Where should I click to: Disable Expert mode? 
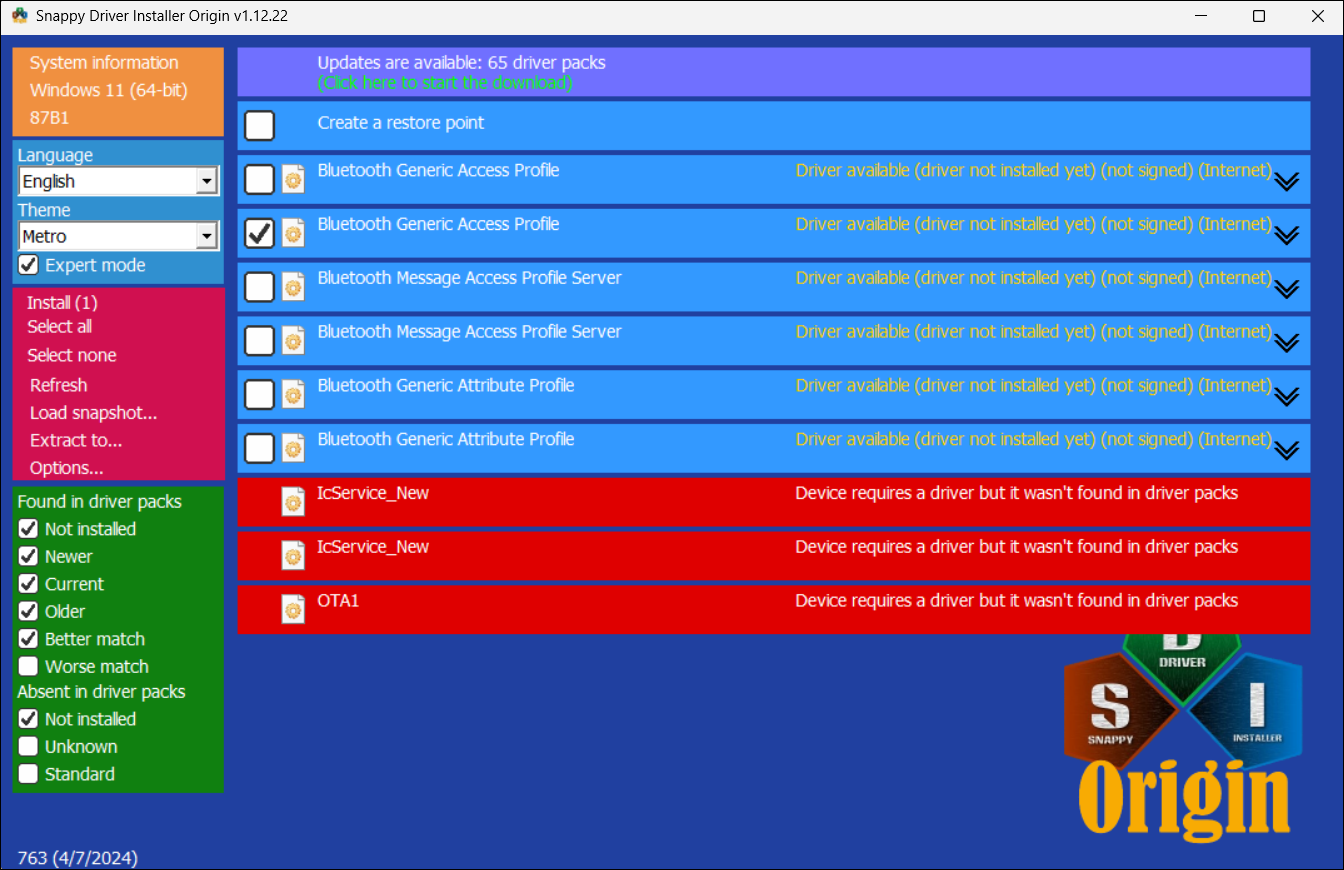(x=27, y=264)
